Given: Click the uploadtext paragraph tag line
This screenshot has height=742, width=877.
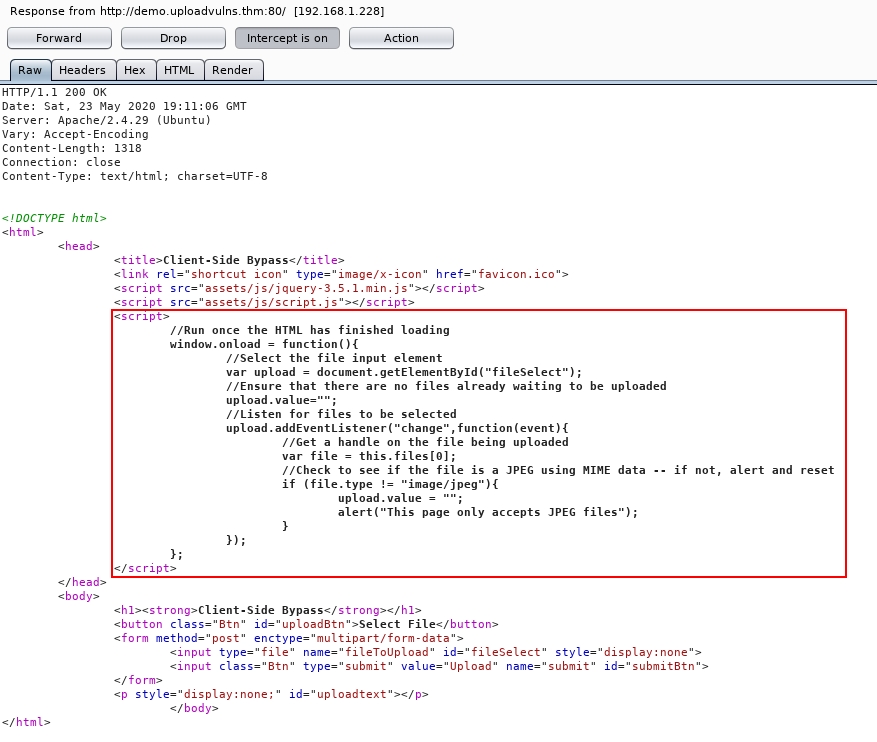Looking at the screenshot, I should [271, 694].
